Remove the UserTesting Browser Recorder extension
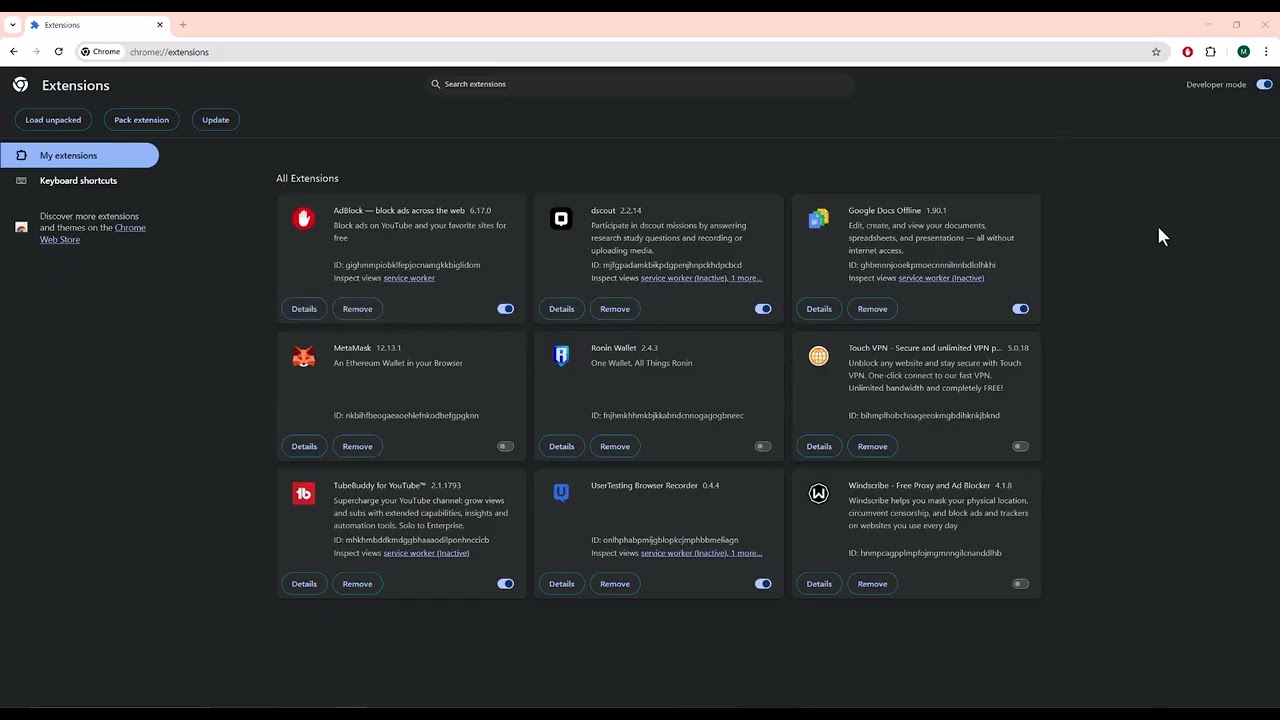 615,584
